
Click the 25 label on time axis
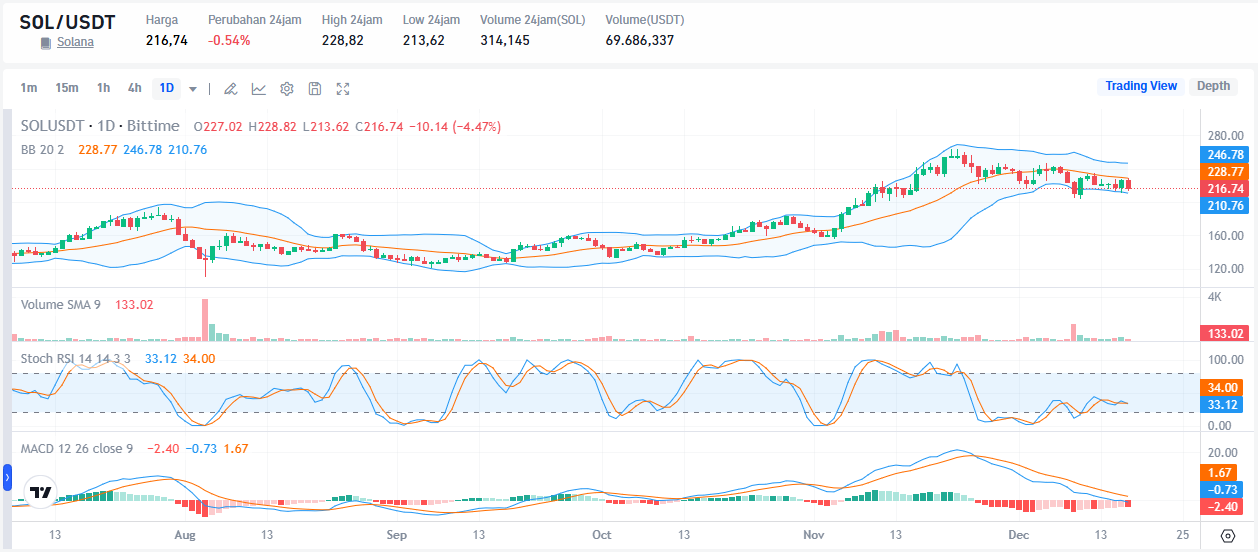coord(1184,536)
